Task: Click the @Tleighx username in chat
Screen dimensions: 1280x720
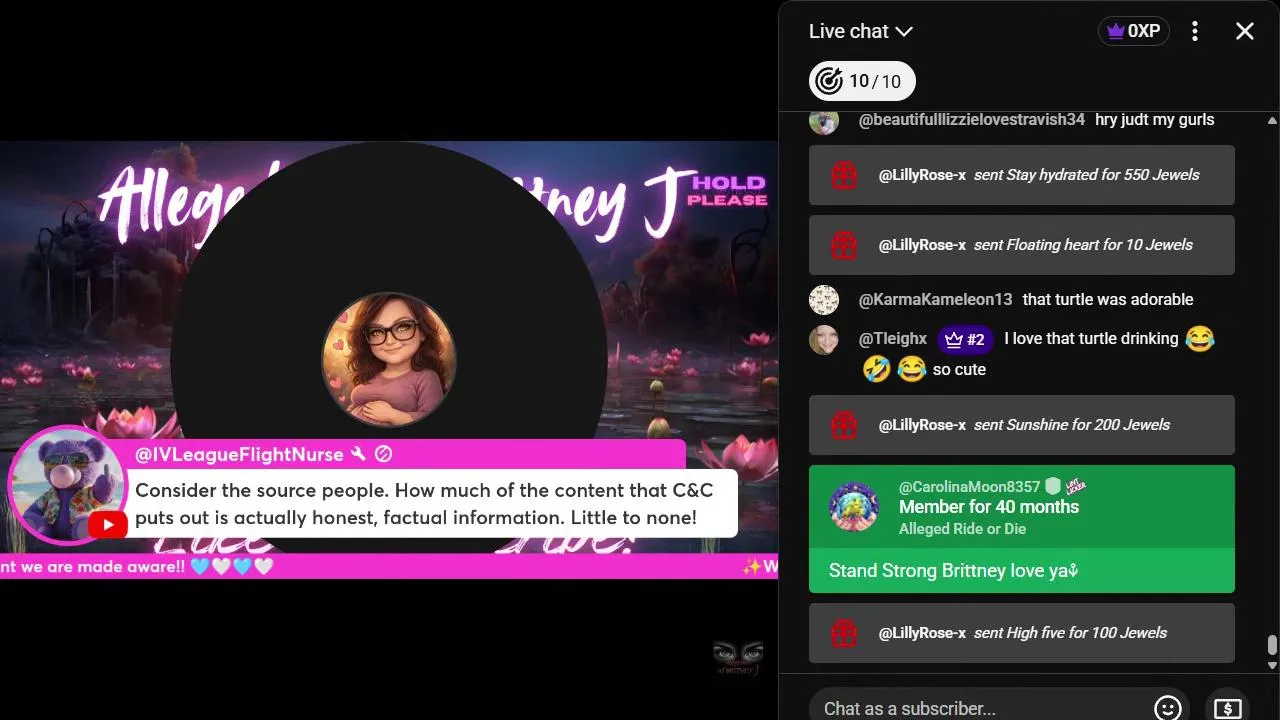Action: 893,339
